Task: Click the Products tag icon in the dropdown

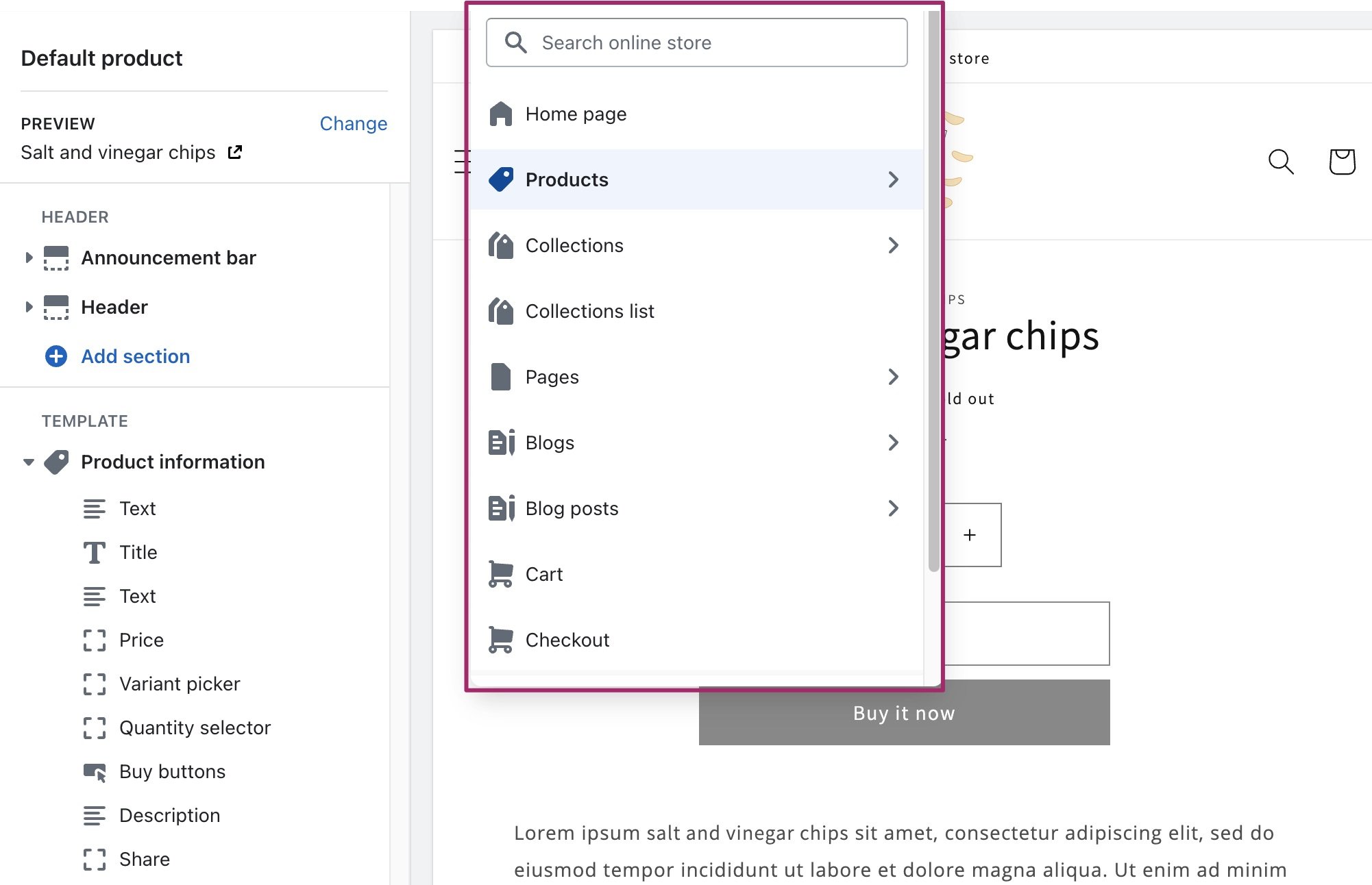Action: 502,179
